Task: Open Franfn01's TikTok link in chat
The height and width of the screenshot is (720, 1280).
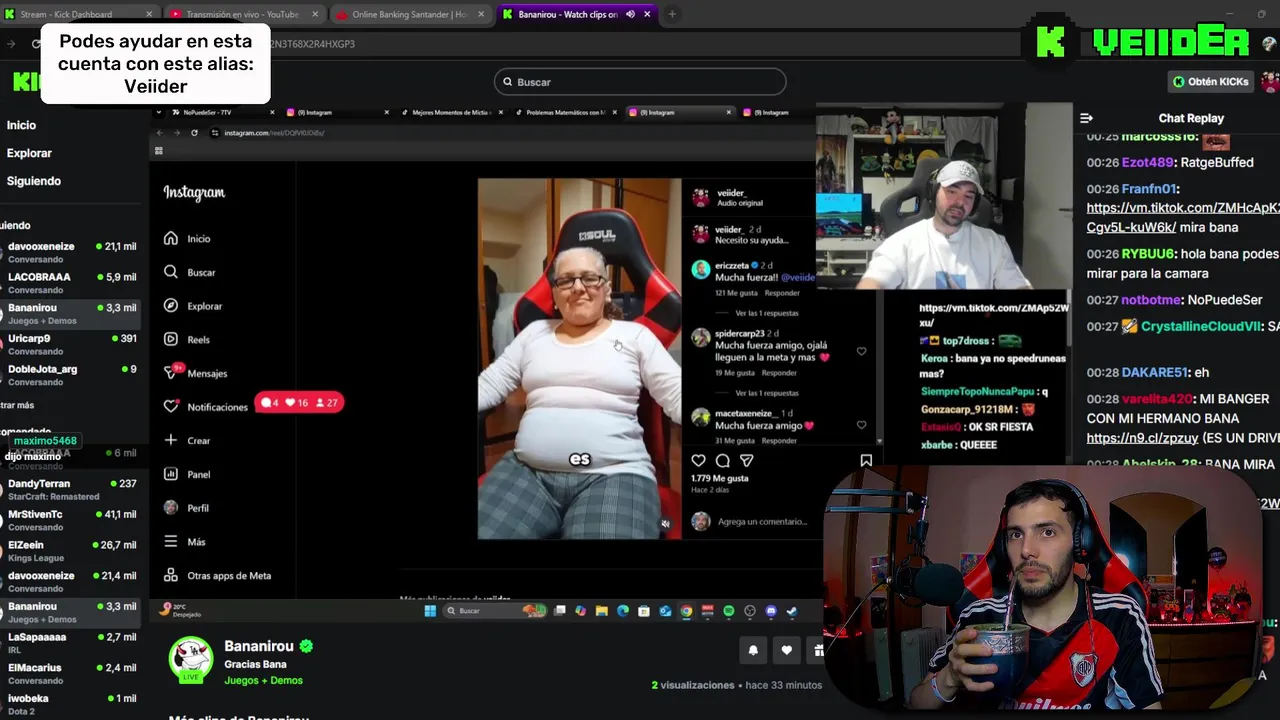Action: click(x=1183, y=217)
